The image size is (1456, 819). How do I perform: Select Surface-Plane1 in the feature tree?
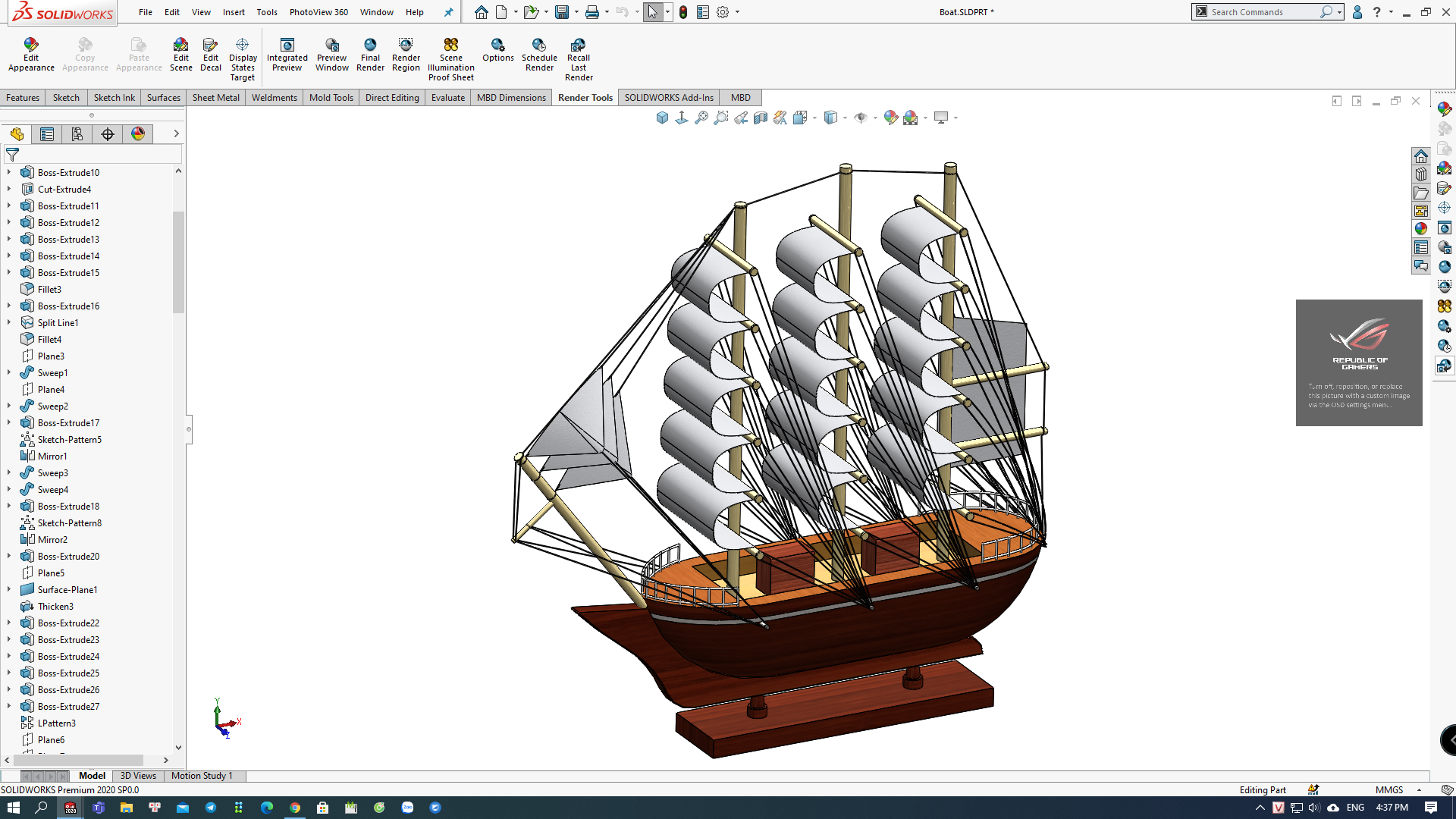tap(67, 589)
